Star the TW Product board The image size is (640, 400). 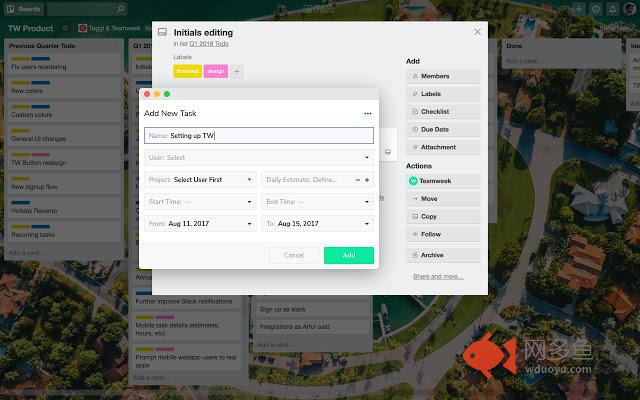coord(65,28)
